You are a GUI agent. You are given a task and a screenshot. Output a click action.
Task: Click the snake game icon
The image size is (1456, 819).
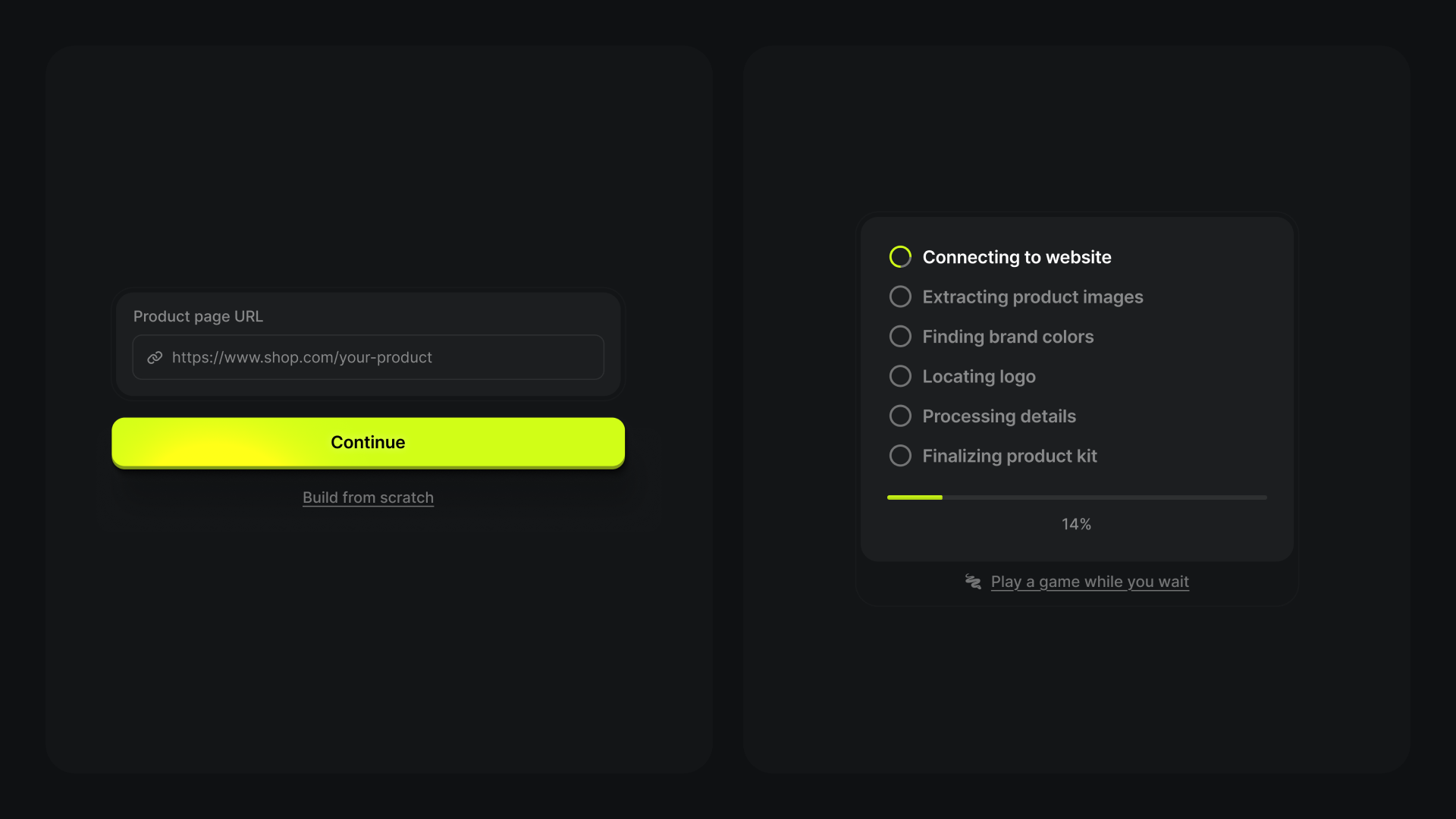973,582
